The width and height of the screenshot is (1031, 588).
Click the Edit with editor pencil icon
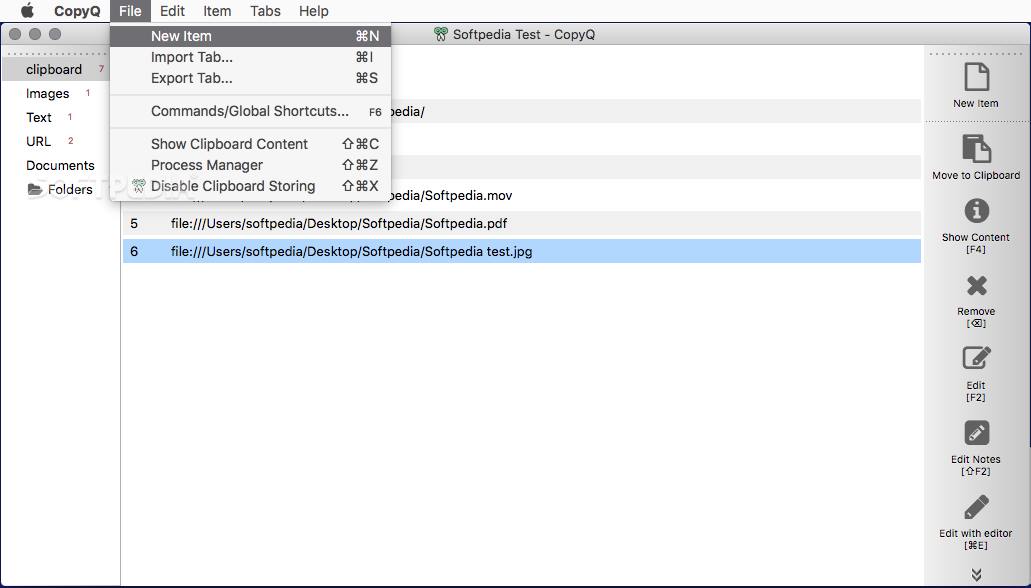click(976, 507)
